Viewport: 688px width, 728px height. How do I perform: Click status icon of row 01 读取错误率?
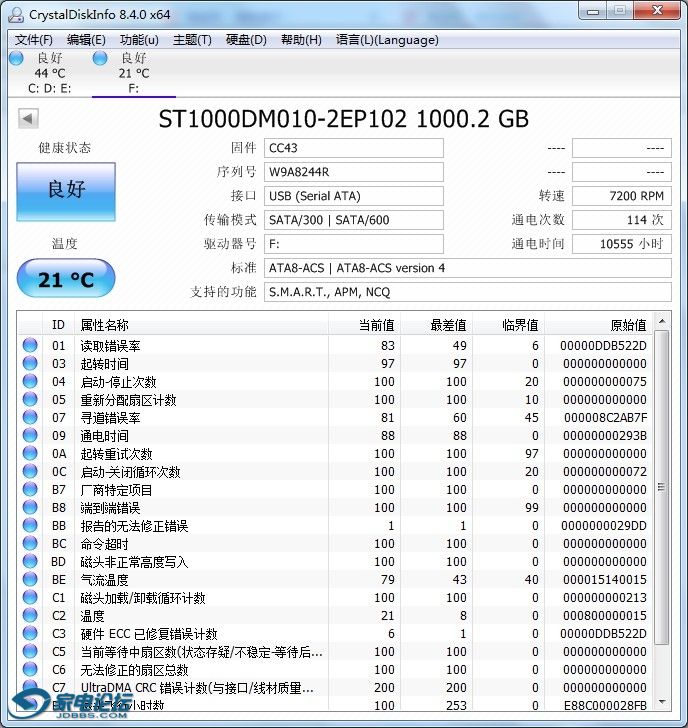pyautogui.click(x=30, y=345)
